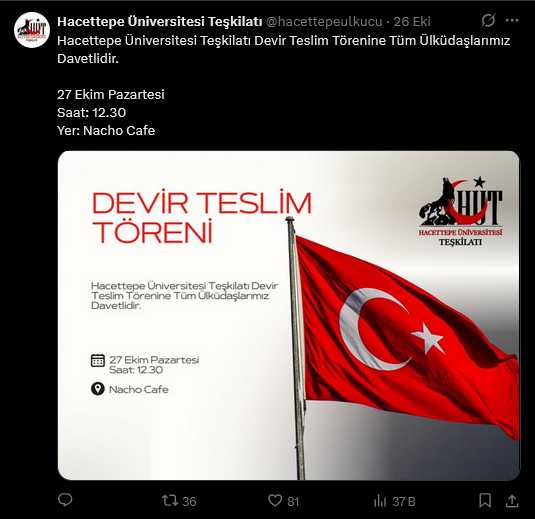Click the location pin beside Nacho Cafe

(x=98, y=389)
